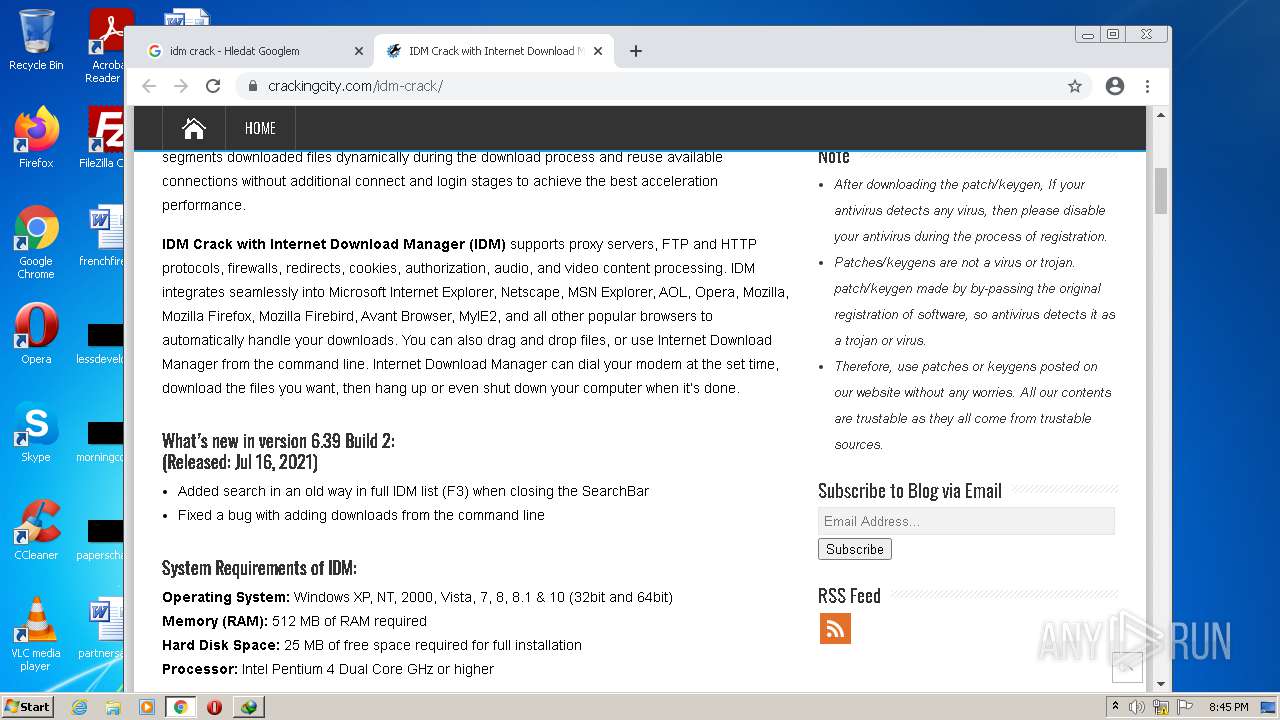The width and height of the screenshot is (1280, 720).
Task: Click the Opera icon in the taskbar
Action: click(214, 707)
